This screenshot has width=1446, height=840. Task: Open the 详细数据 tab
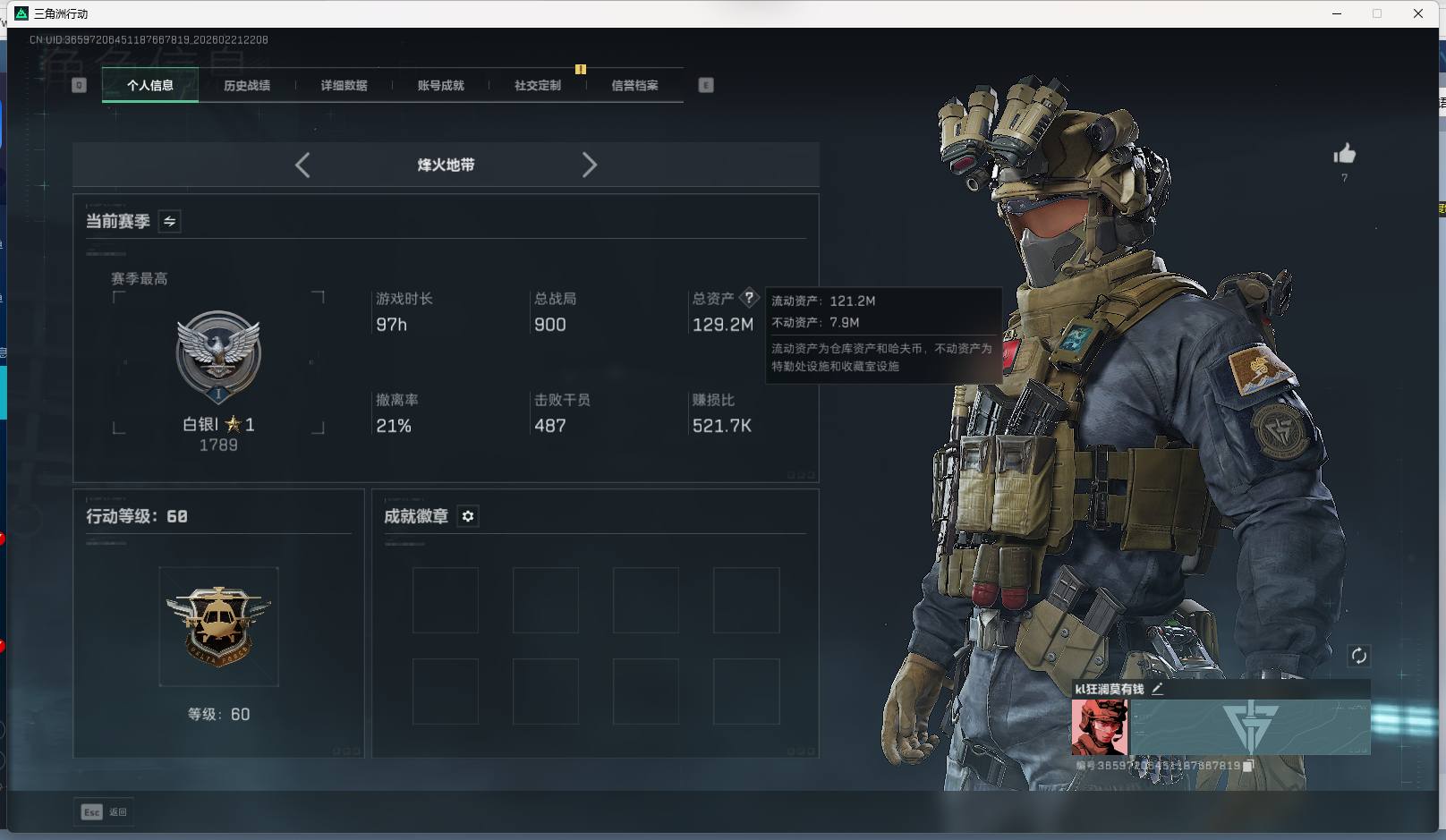coord(344,85)
